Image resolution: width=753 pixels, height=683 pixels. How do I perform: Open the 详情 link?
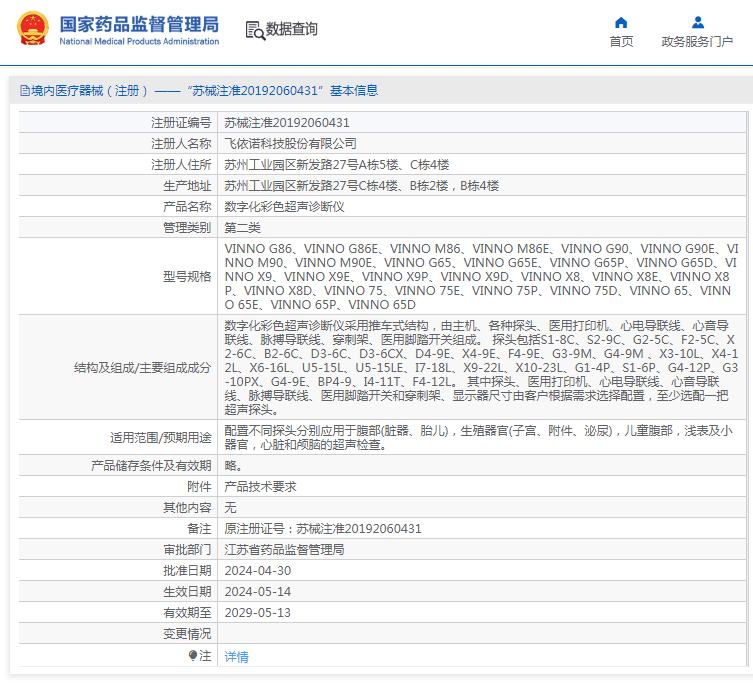pyautogui.click(x=236, y=657)
